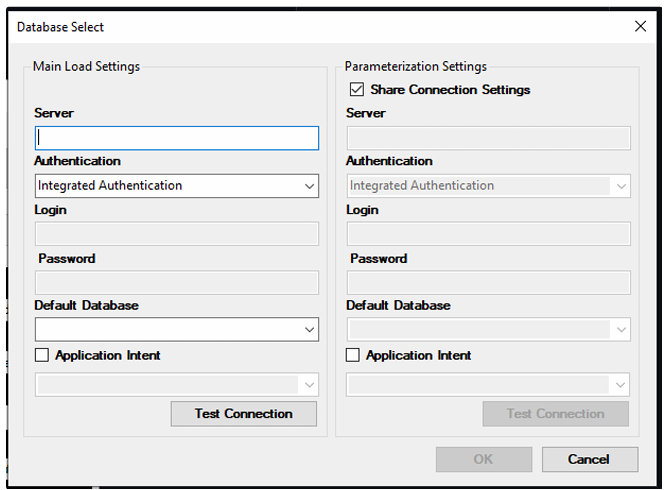
Task: Expand Parameterization Default Database dropdown
Action: 488,329
